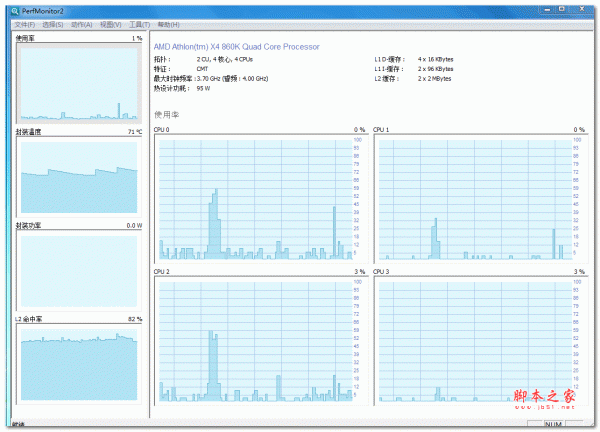Minimize the PerfMonitor2 window
The height and width of the screenshot is (432, 600).
[547, 9]
